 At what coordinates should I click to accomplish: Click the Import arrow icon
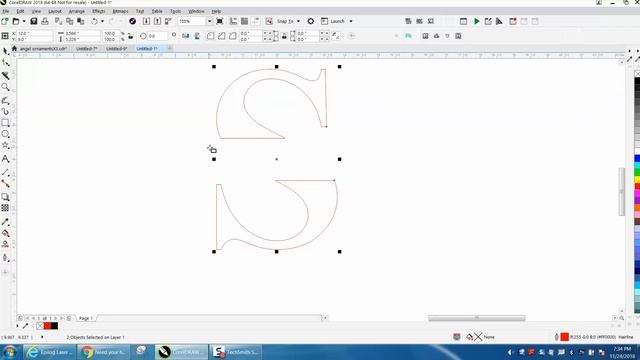[146, 21]
